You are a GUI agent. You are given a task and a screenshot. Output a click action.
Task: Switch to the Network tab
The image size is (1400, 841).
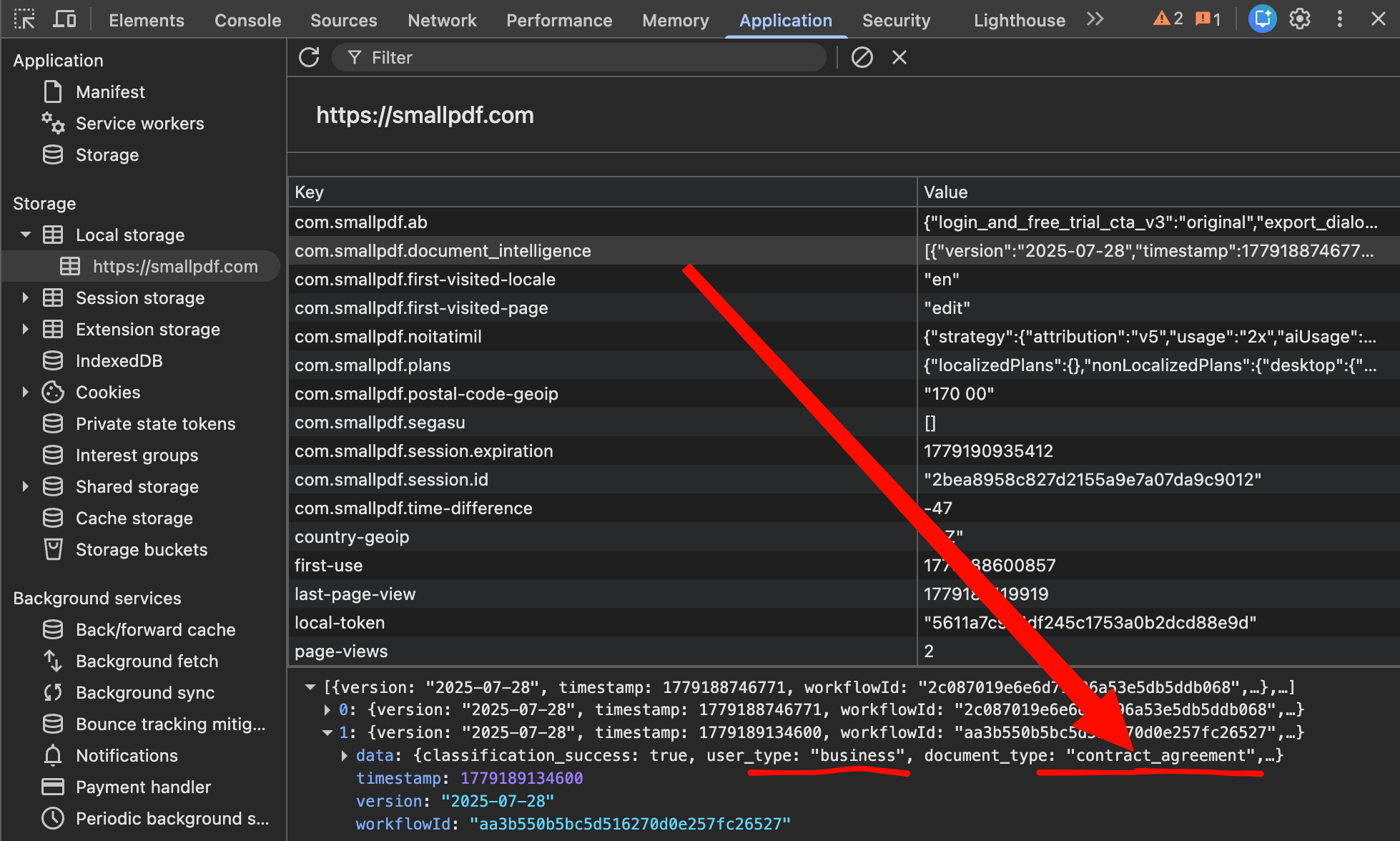(442, 20)
